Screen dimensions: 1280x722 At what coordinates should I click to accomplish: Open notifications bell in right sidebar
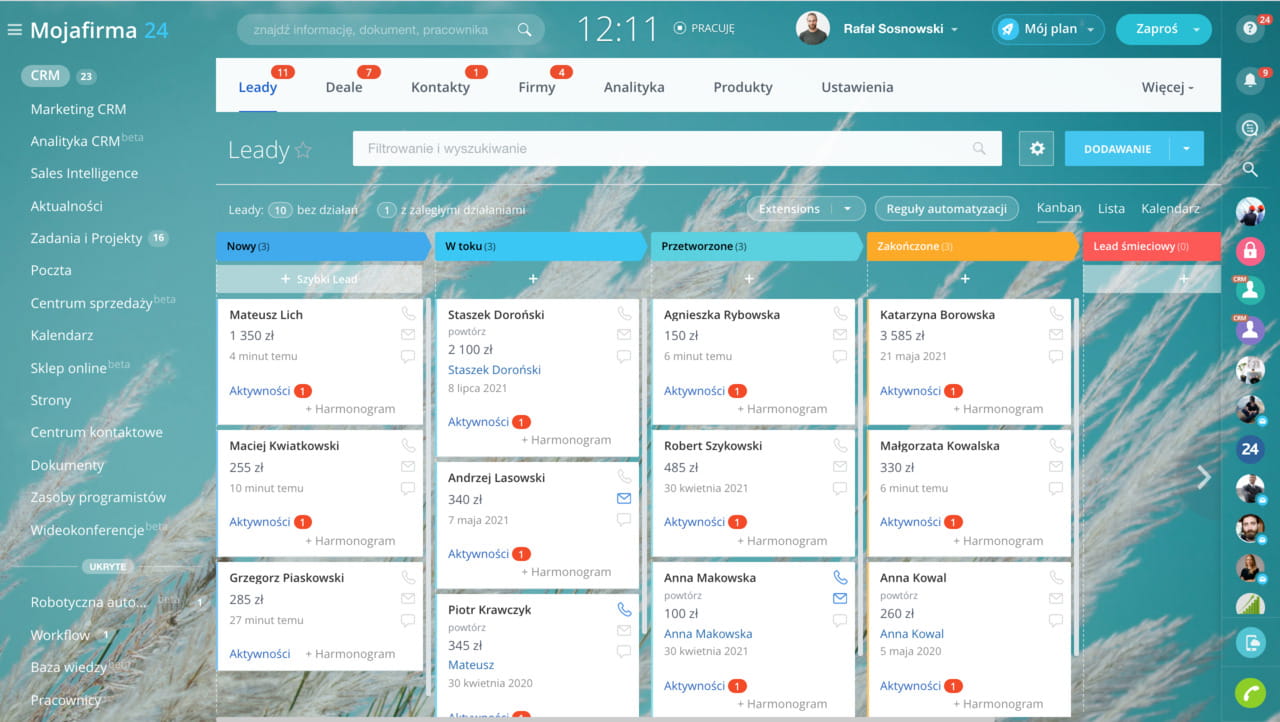coord(1248,80)
